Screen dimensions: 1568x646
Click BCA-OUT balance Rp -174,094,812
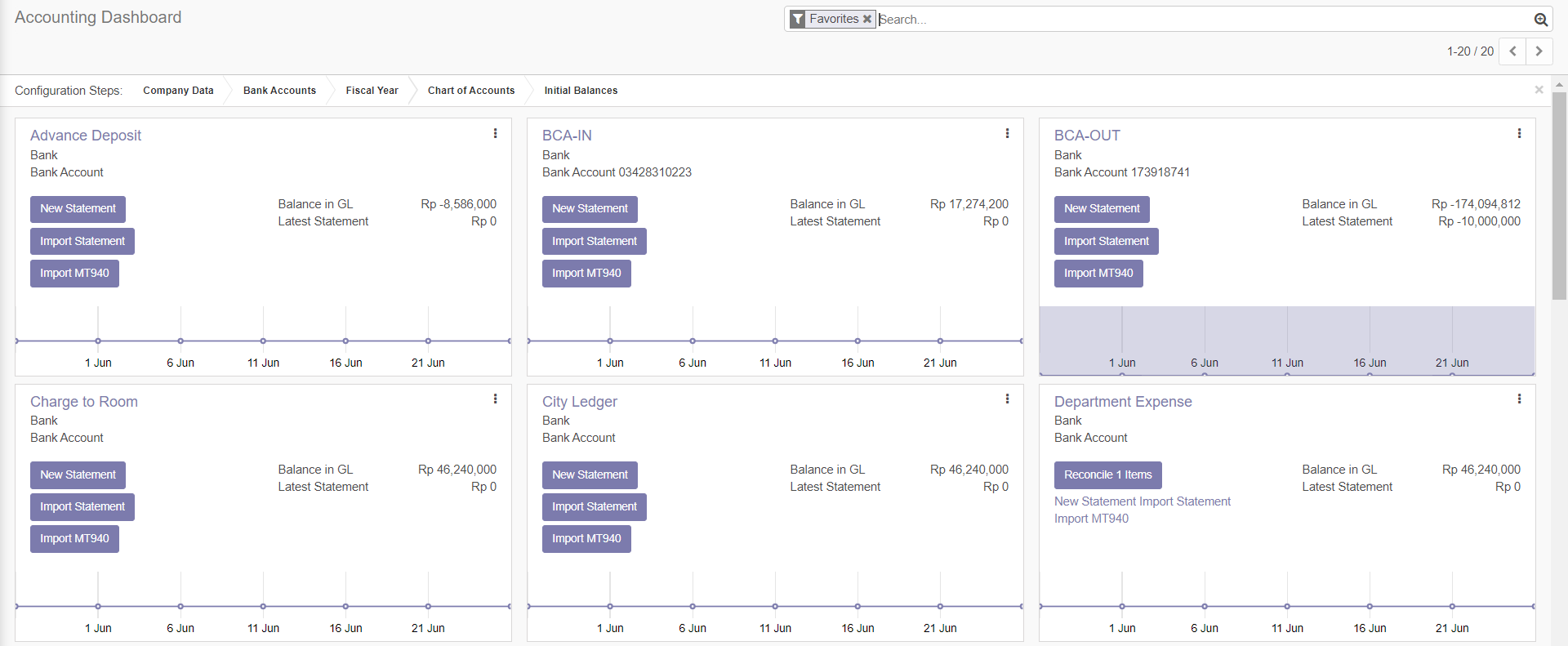click(1476, 204)
